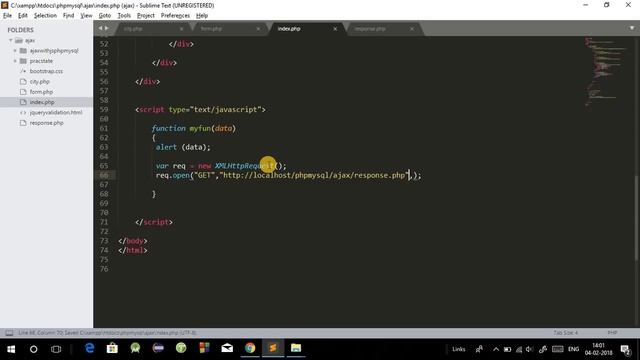Open the Project menu
Viewport: 640px width, 360px height.
coord(146,16)
